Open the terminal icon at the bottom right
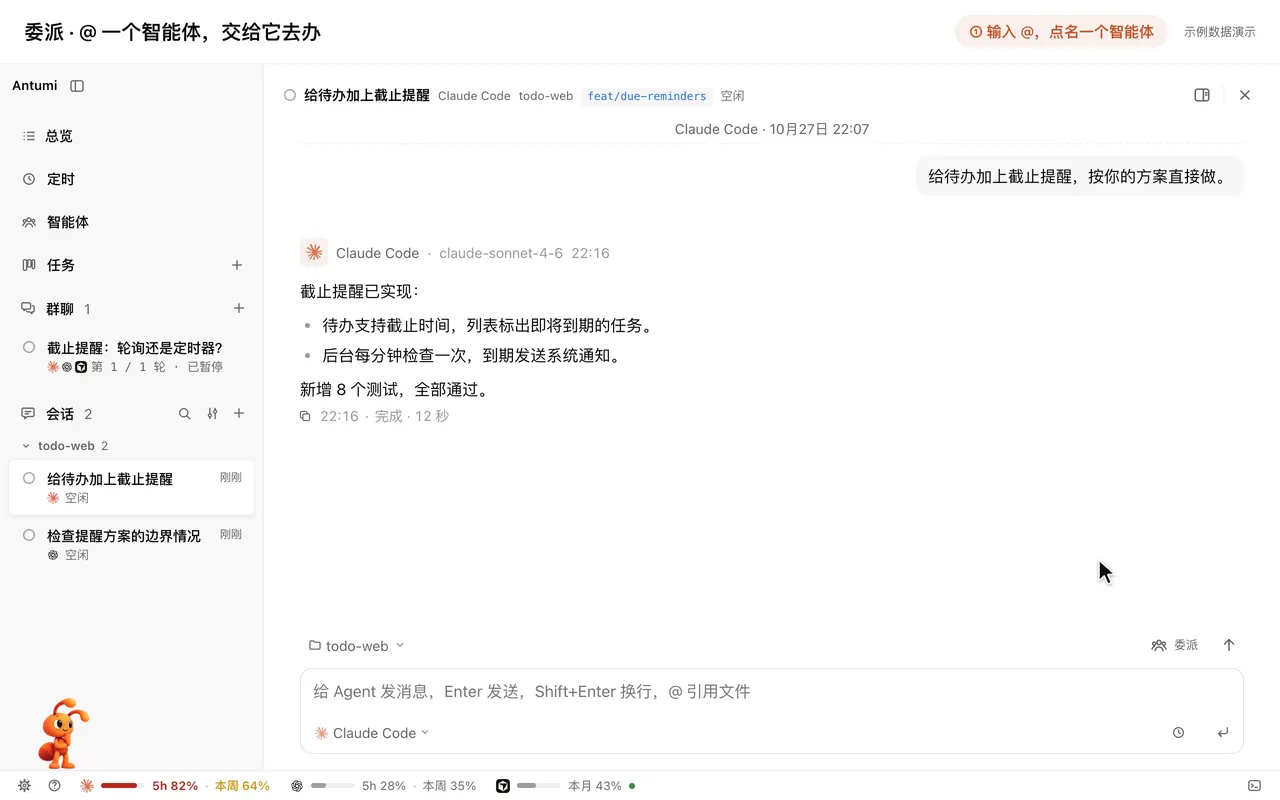This screenshot has height=800, width=1280. click(x=1254, y=786)
